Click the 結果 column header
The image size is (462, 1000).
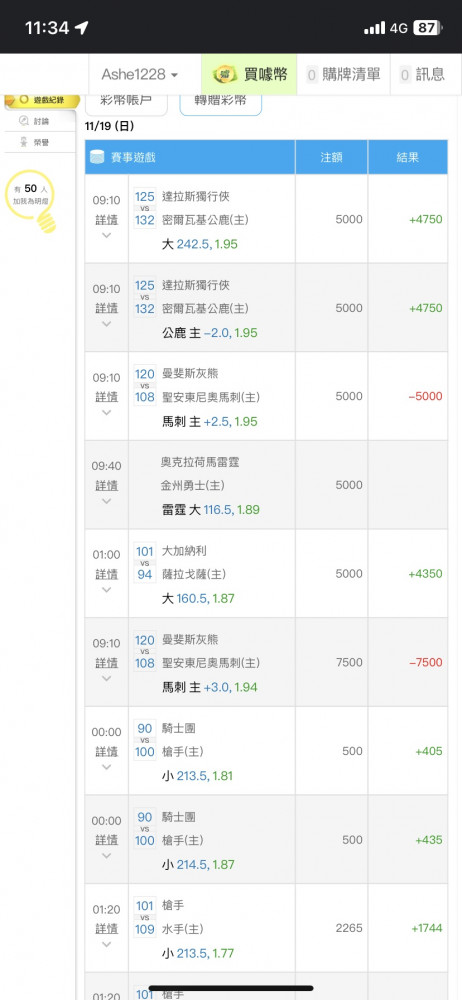(x=408, y=157)
